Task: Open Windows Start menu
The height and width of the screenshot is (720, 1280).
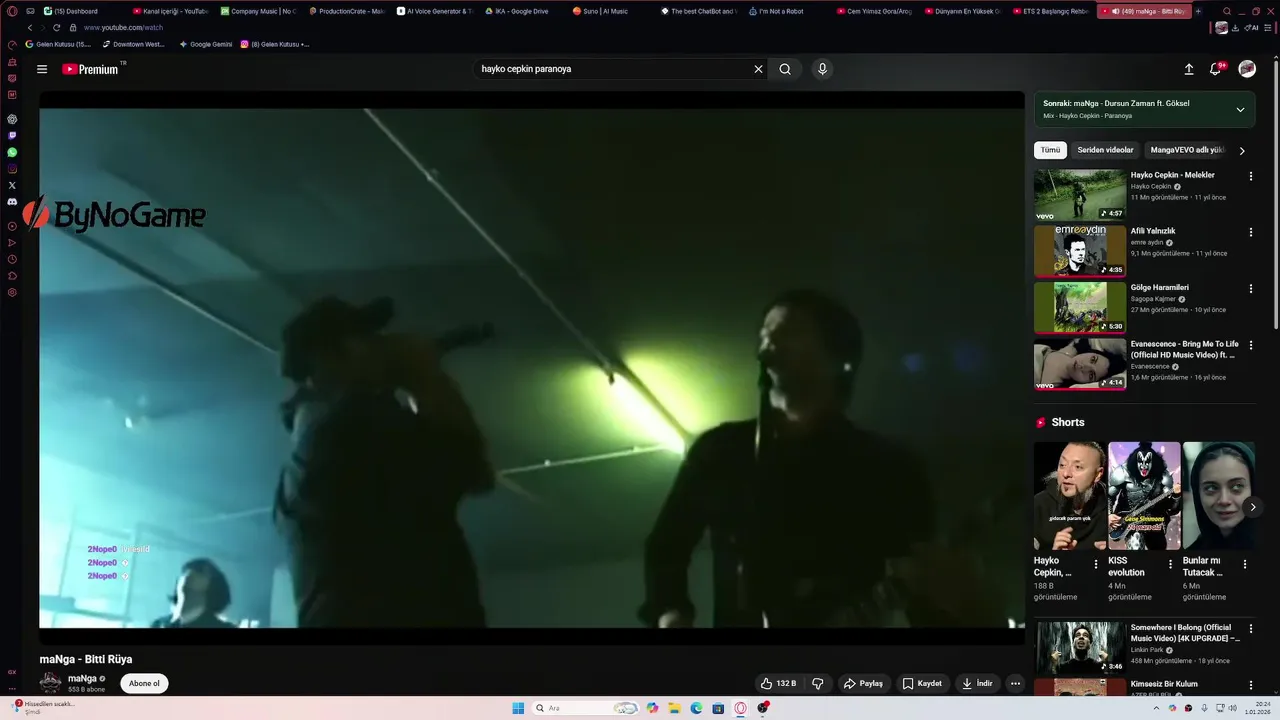Action: point(518,708)
